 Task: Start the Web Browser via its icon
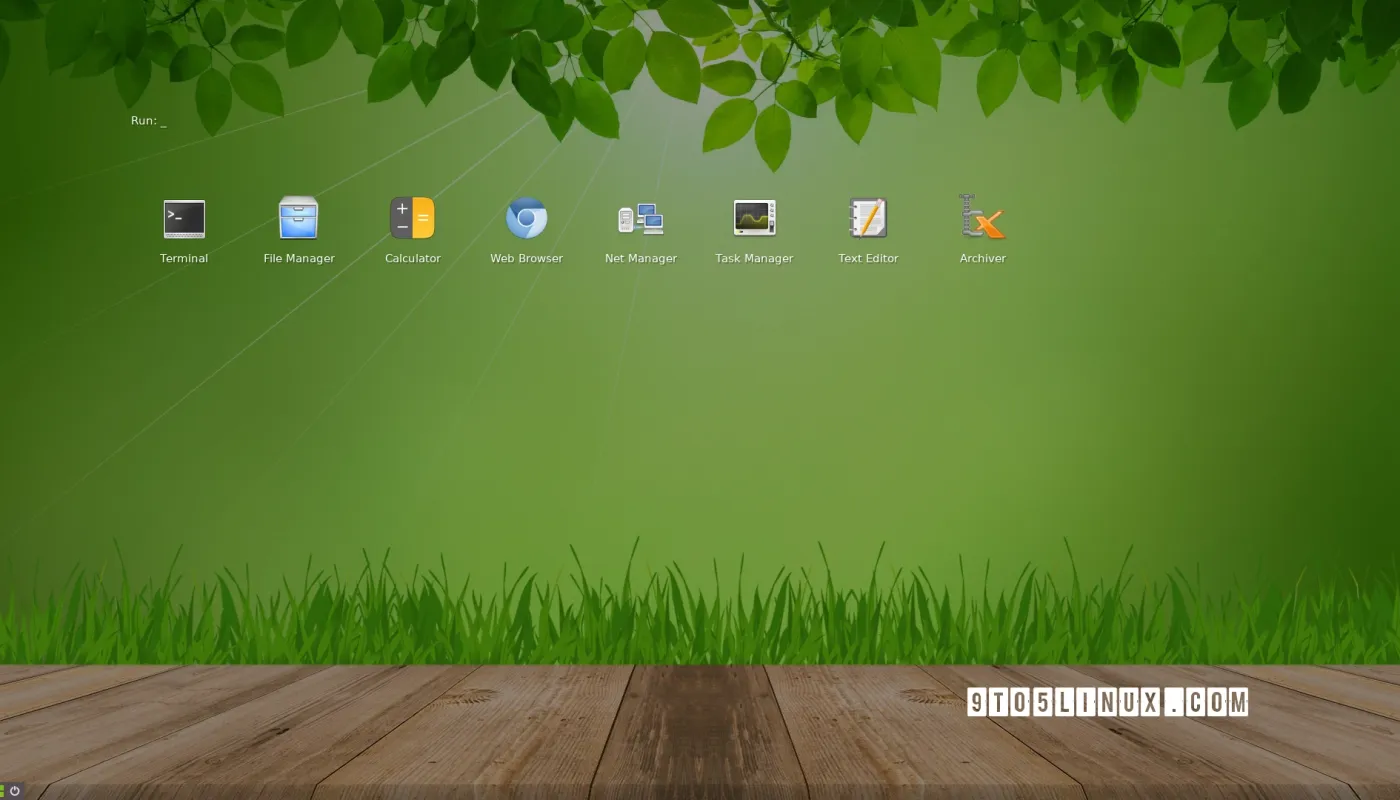point(526,218)
